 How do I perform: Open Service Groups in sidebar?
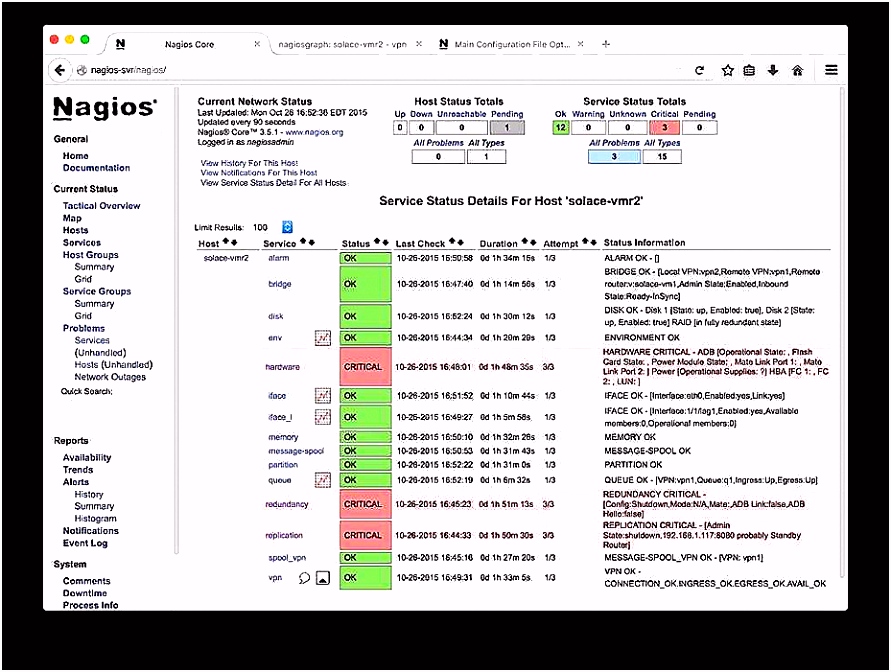[97, 291]
